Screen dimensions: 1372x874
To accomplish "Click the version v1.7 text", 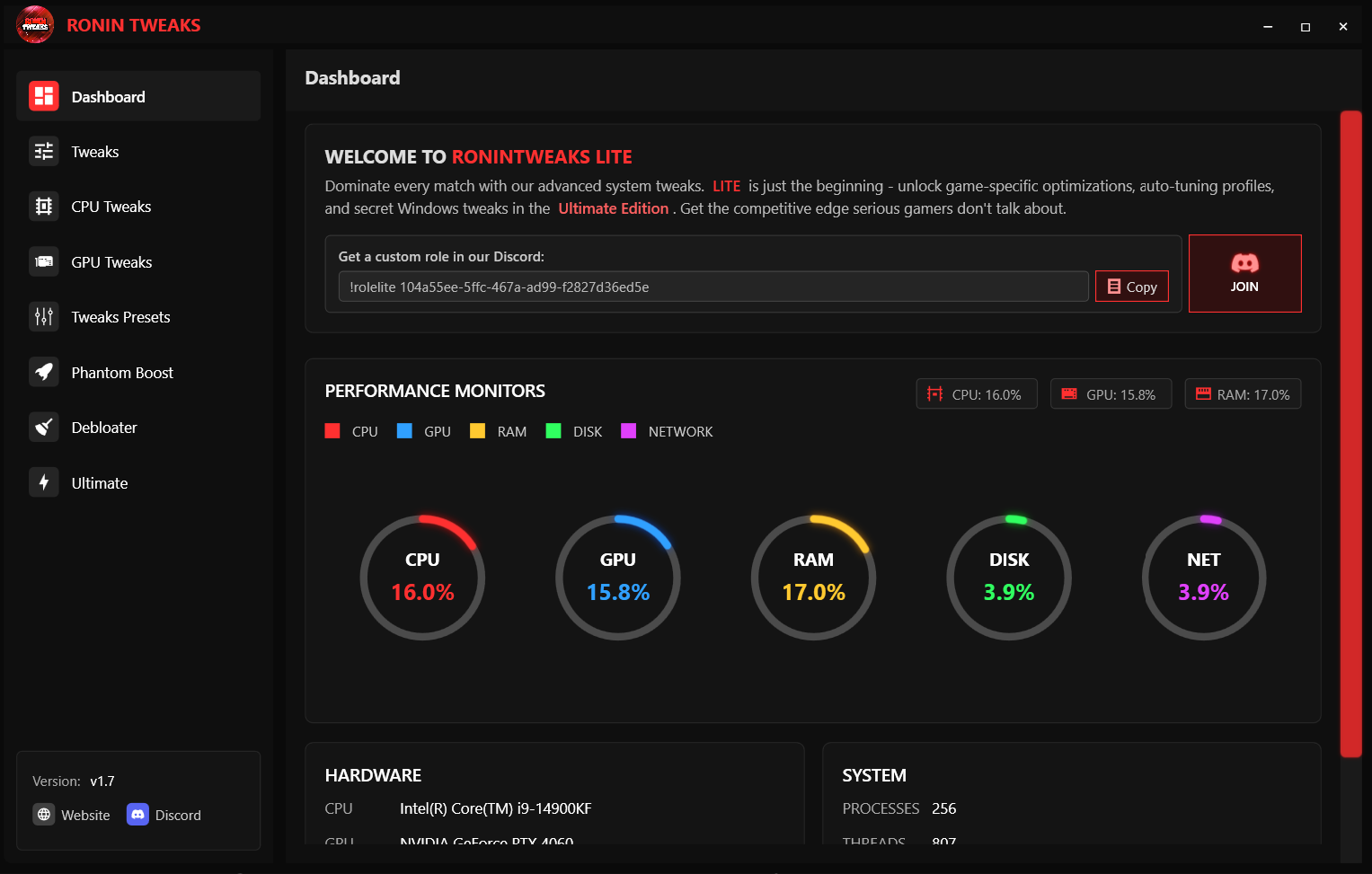I will click(102, 781).
